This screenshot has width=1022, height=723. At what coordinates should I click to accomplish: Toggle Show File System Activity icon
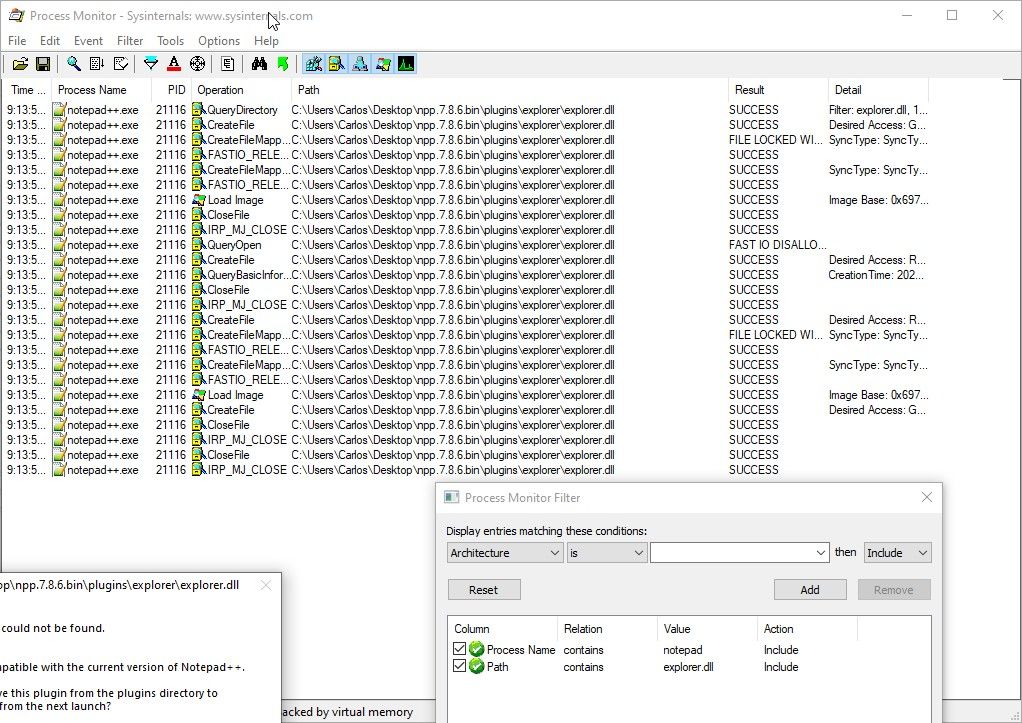pos(337,64)
